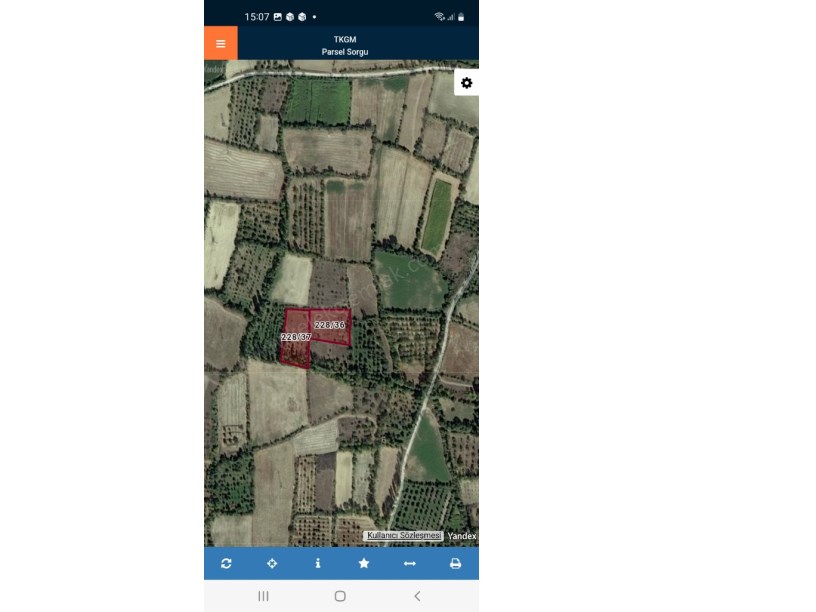Tap the Wi-Fi status icon

pyautogui.click(x=439, y=17)
